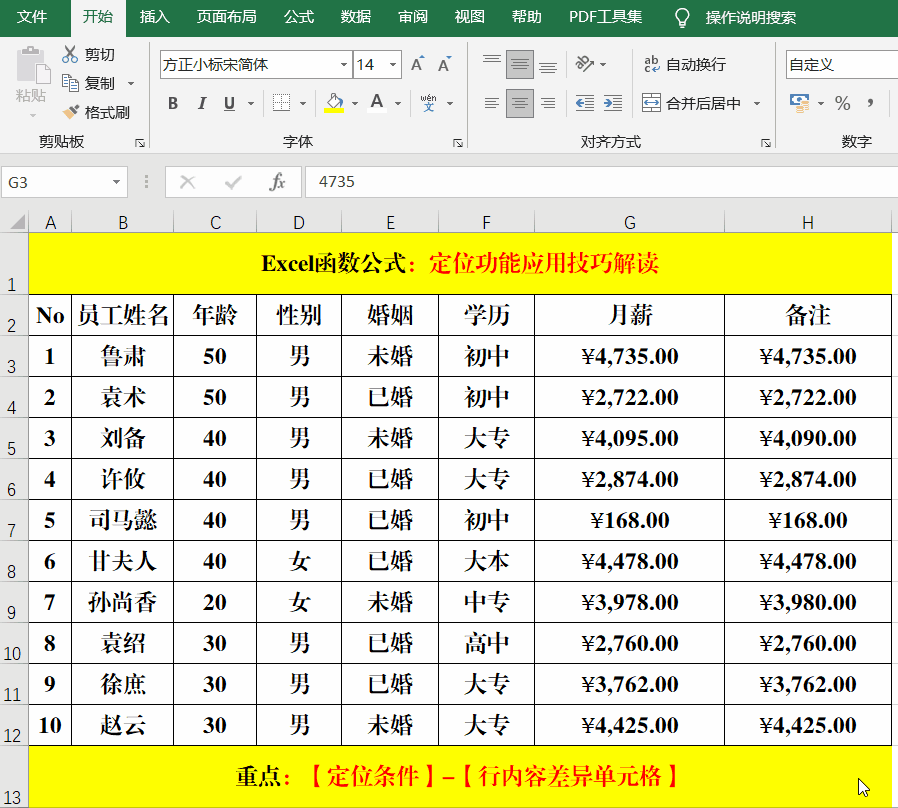Switch to 页面布局 tab

tap(226, 17)
